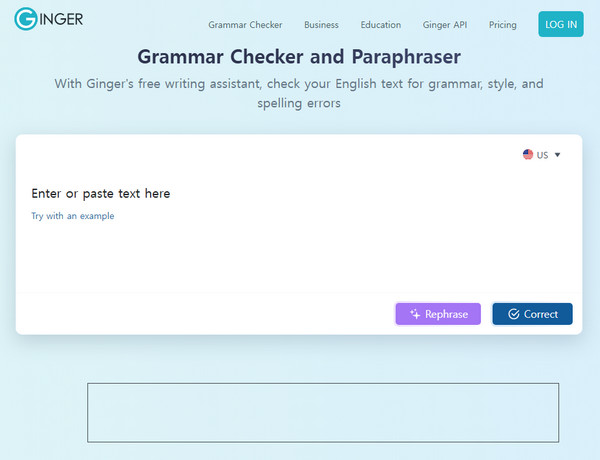Expand the US language dropdown arrow
The width and height of the screenshot is (600, 460).
557,155
